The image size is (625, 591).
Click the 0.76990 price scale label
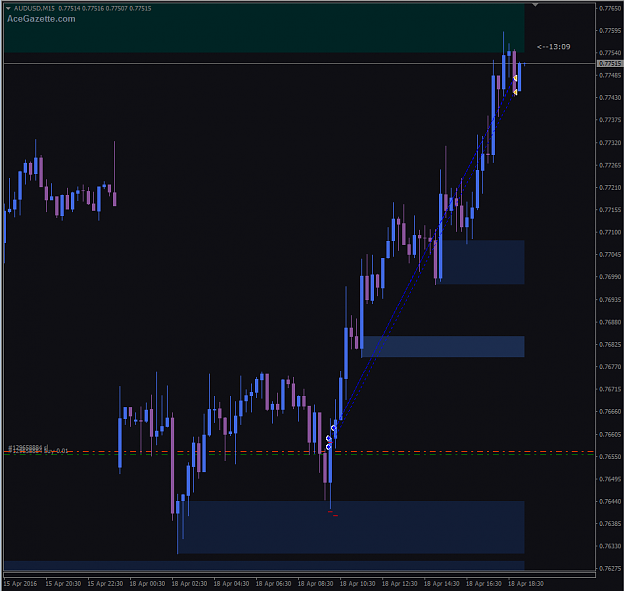point(610,277)
